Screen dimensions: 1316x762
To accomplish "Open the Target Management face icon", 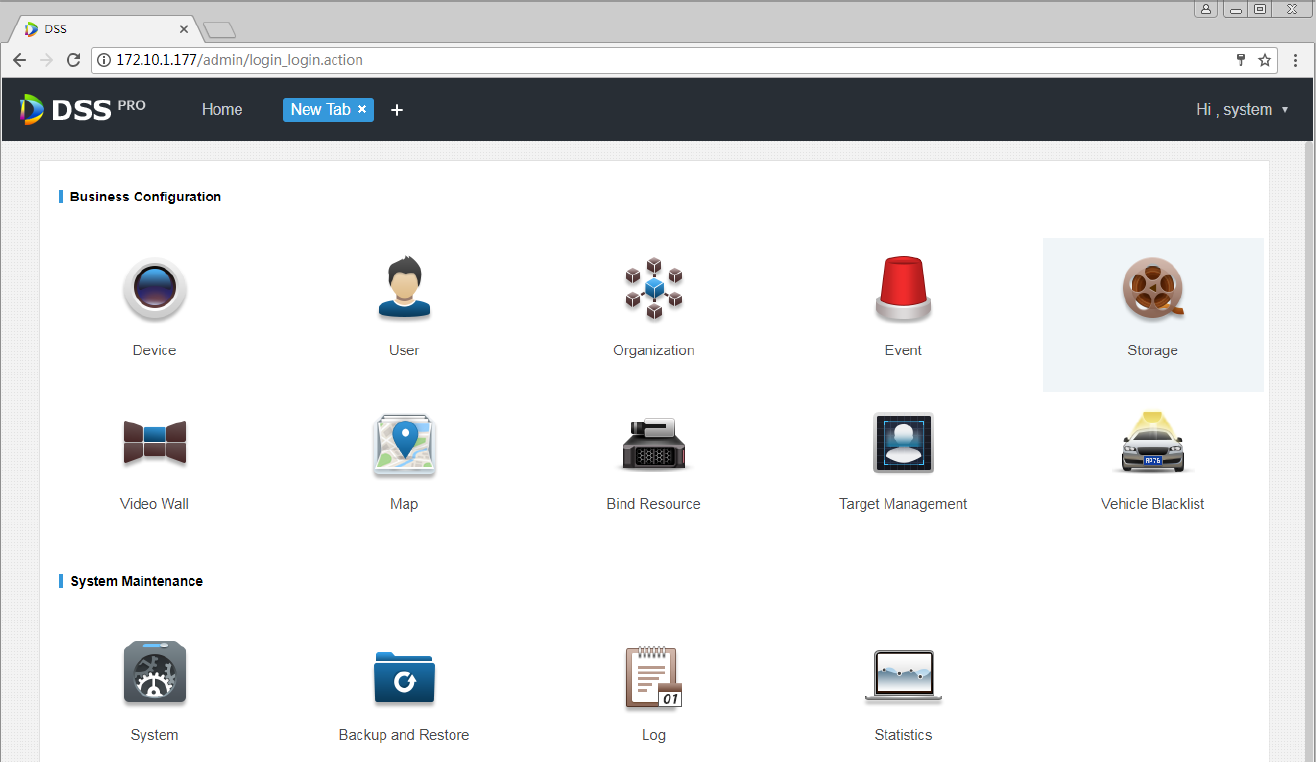I will (903, 443).
